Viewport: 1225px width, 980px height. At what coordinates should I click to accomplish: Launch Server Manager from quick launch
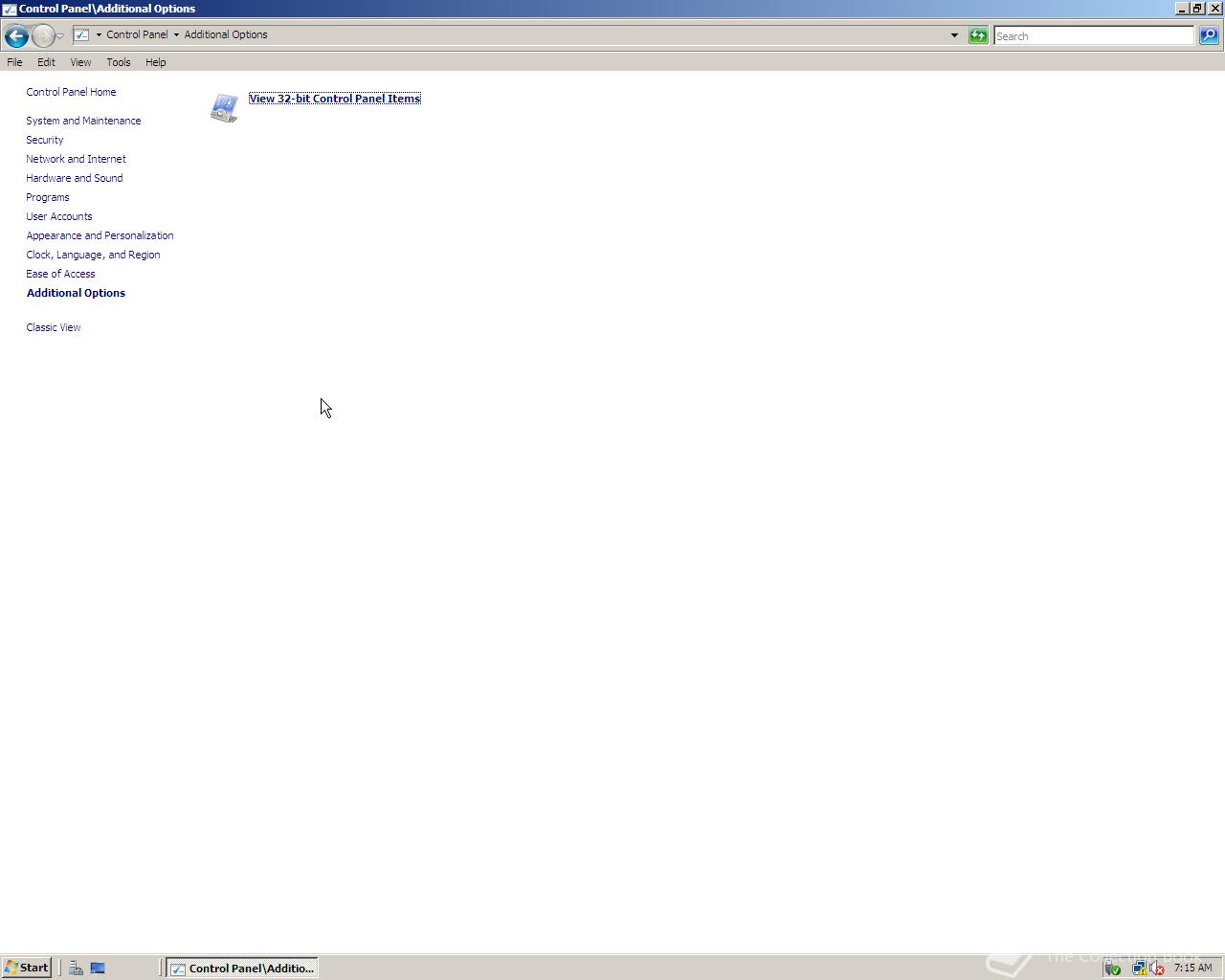point(76,968)
